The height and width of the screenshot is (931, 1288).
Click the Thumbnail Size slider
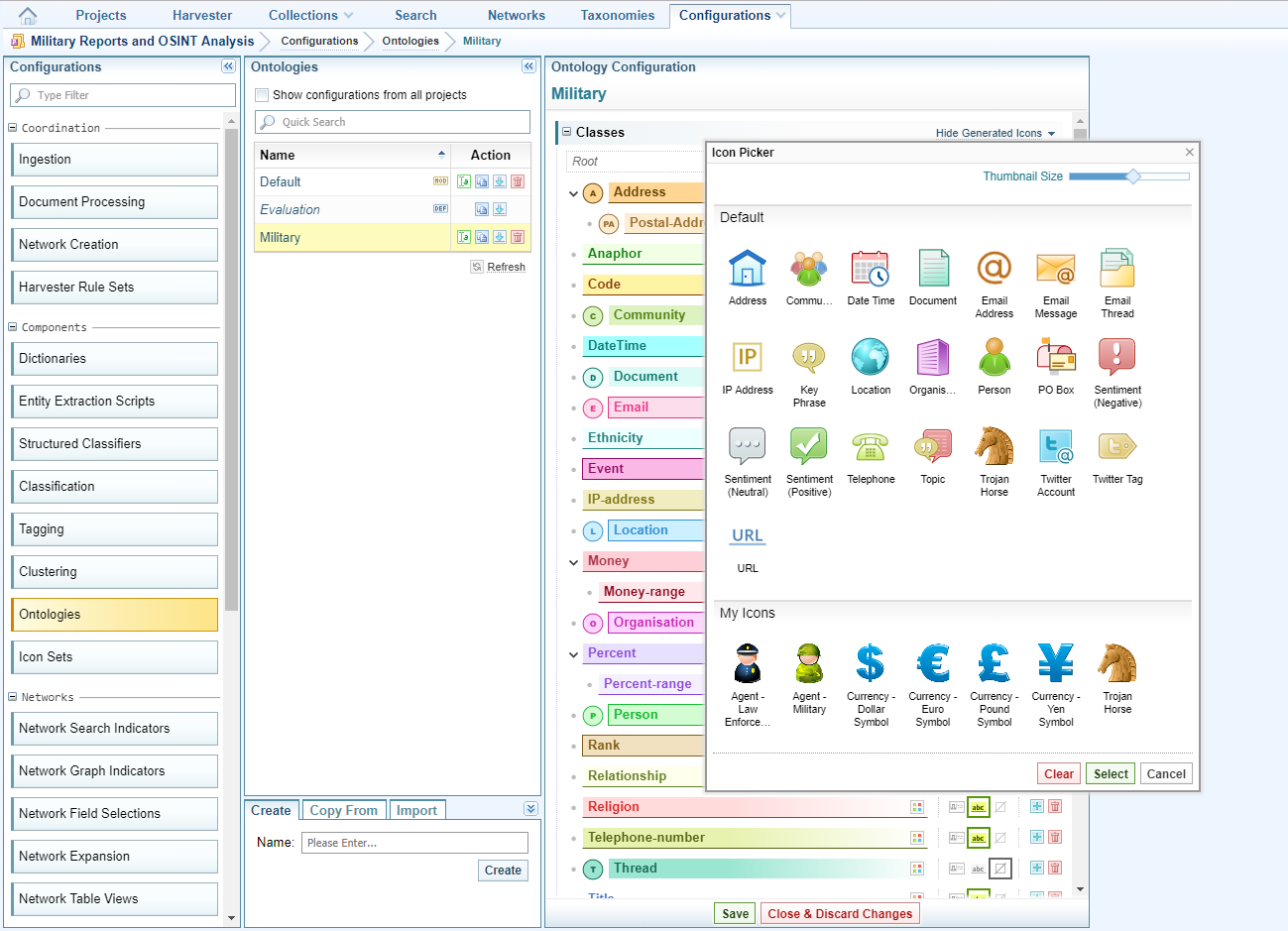1132,176
